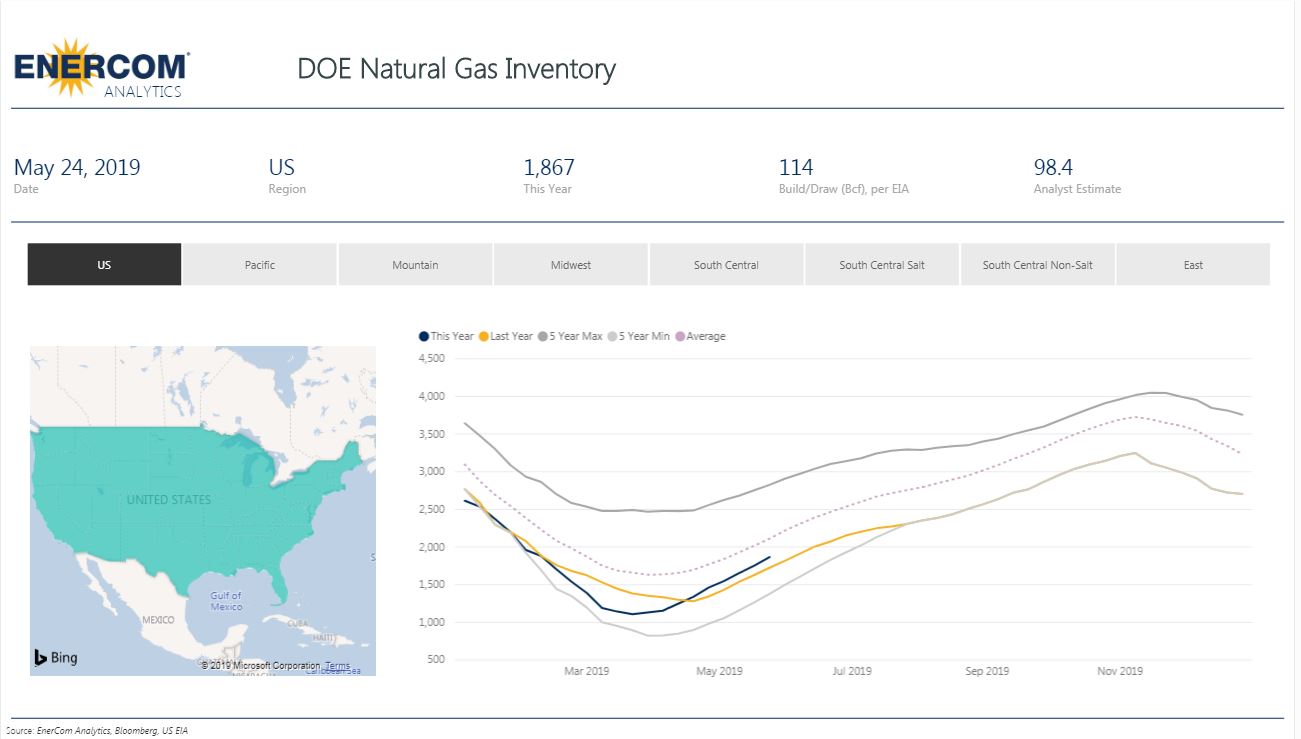Click the This Year legend marker
Image resolution: width=1301 pixels, height=739 pixels.
pos(424,337)
